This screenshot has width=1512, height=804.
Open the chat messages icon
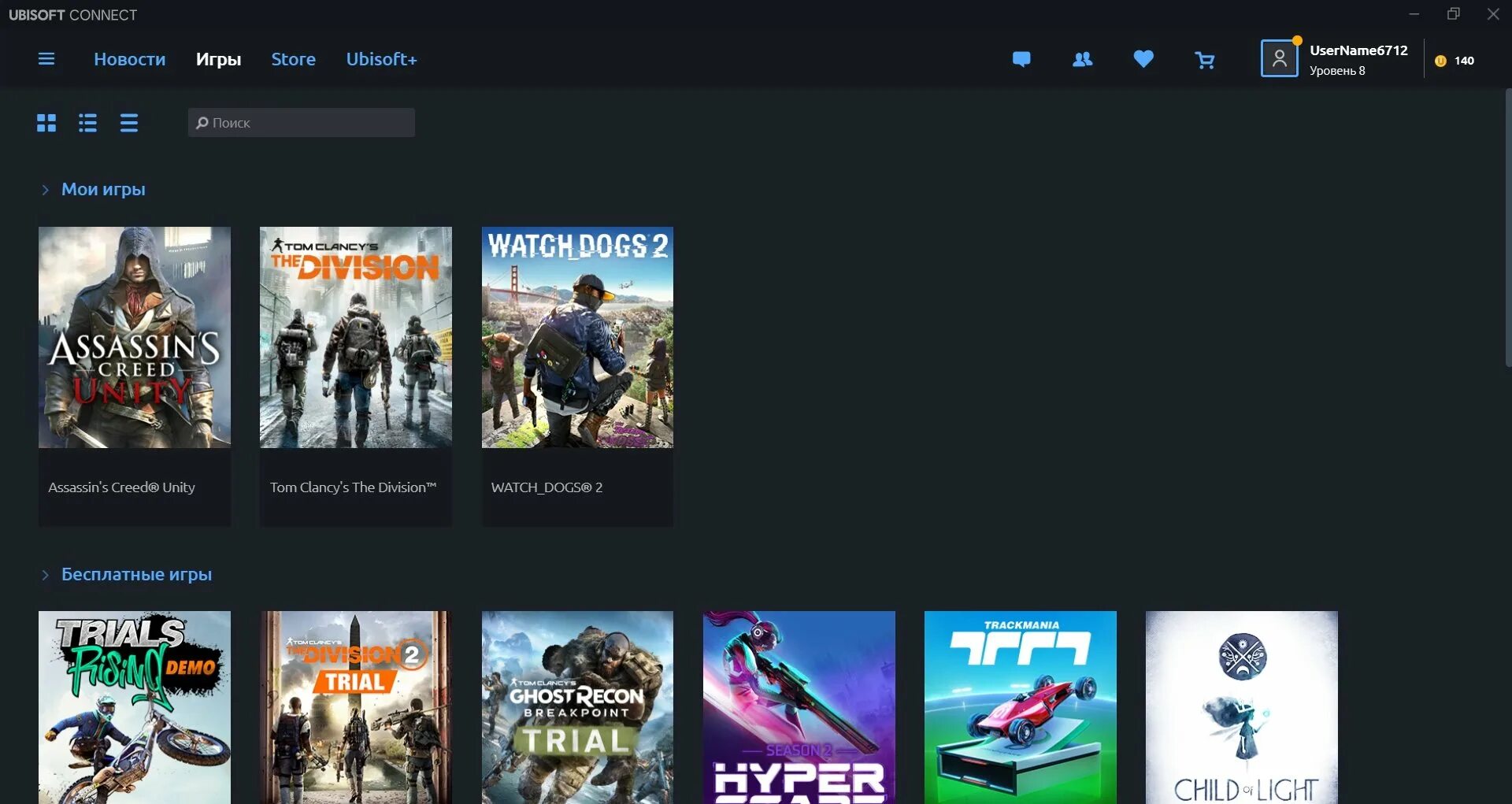point(1021,59)
